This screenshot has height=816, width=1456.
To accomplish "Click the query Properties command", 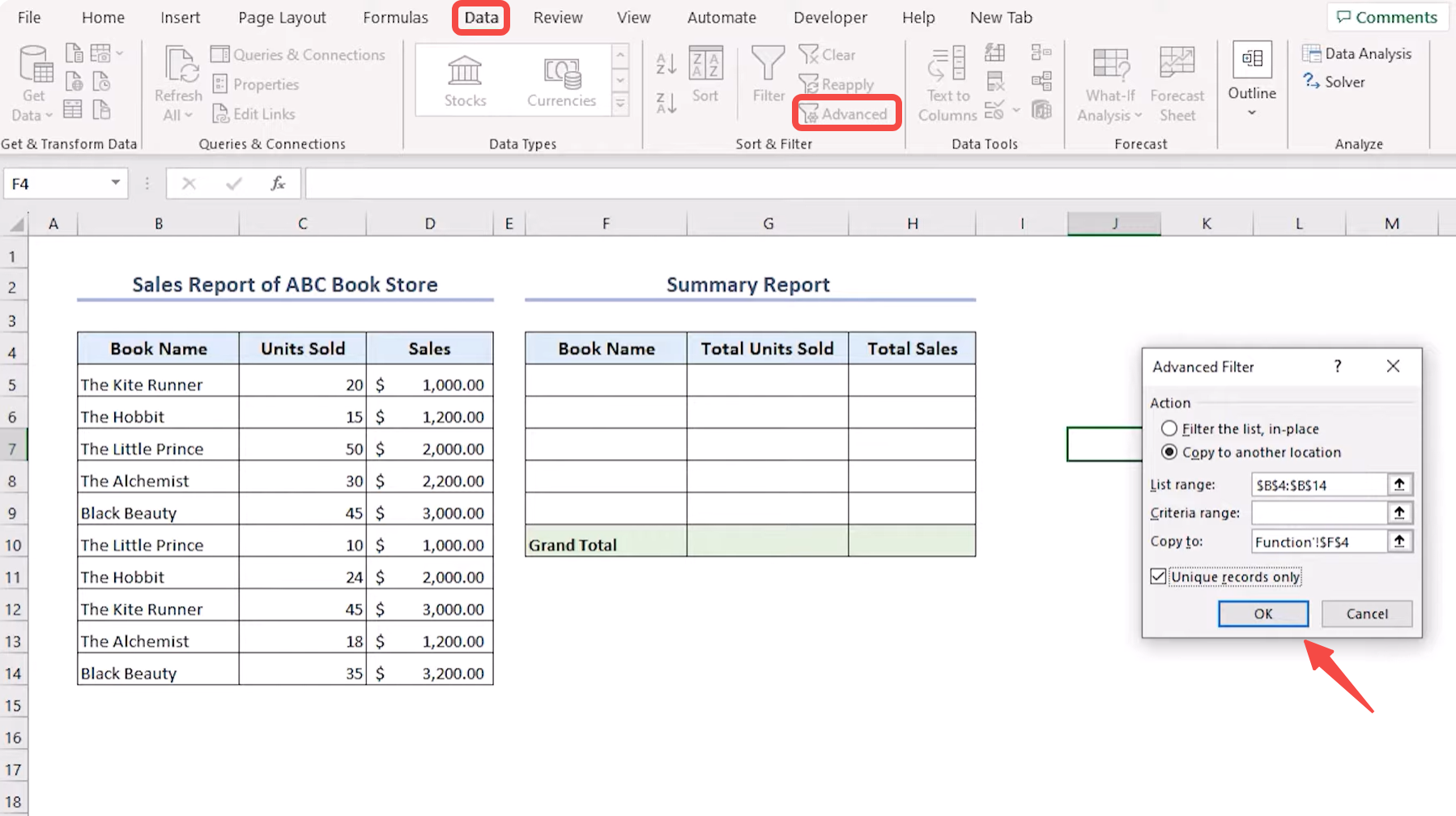I will [255, 84].
